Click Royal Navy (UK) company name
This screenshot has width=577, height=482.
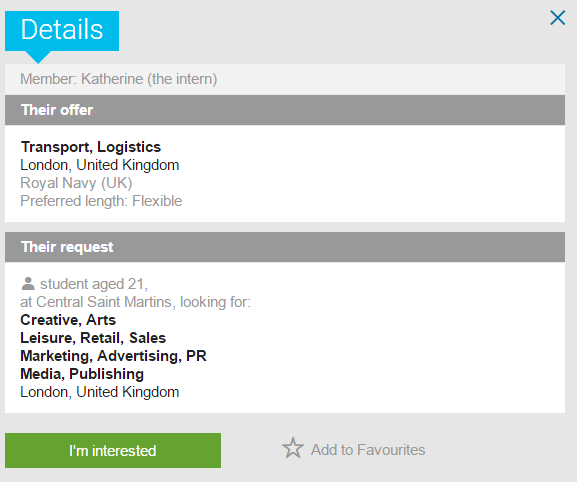76,183
